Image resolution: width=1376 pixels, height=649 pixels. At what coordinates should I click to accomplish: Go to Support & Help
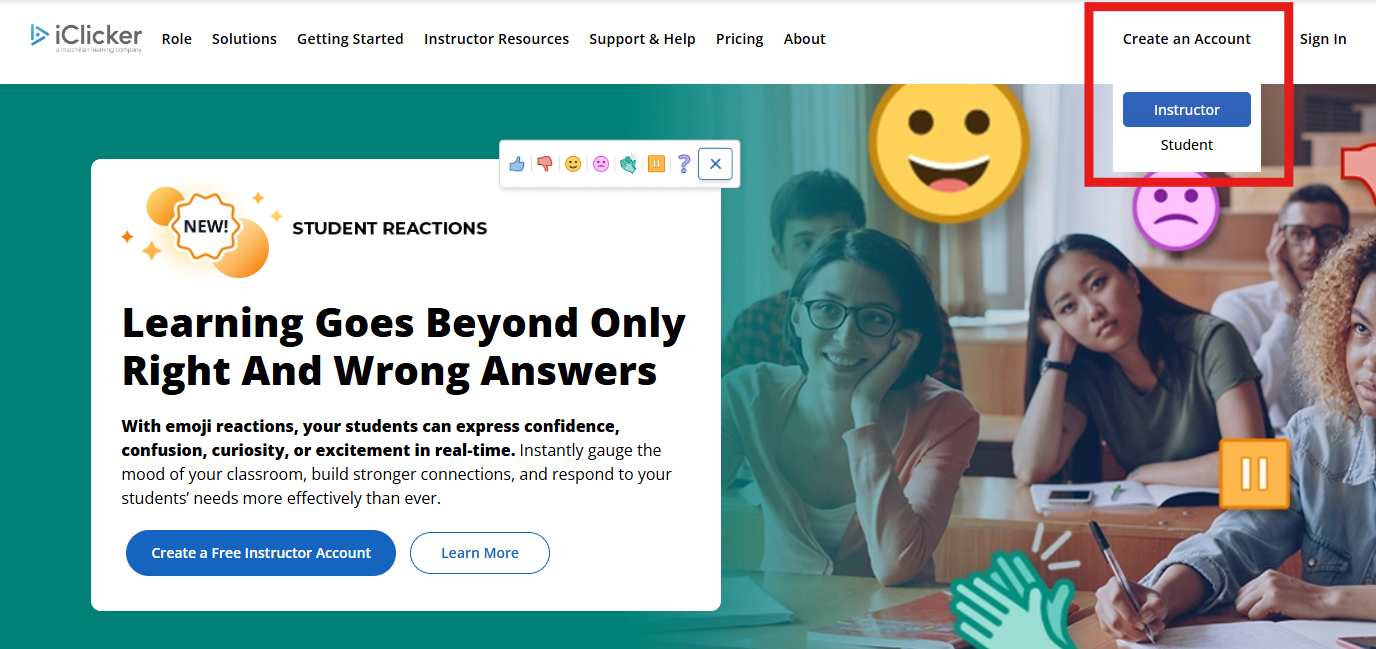[642, 39]
